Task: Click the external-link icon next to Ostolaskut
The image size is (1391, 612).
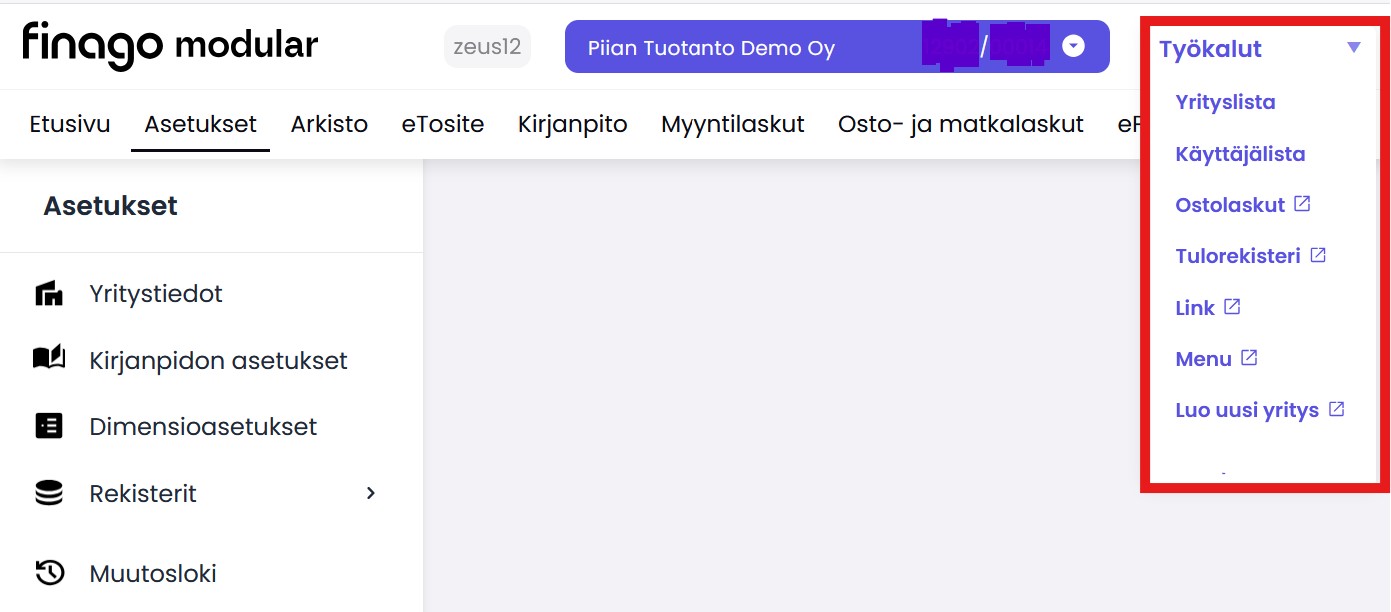Action: click(x=1302, y=203)
